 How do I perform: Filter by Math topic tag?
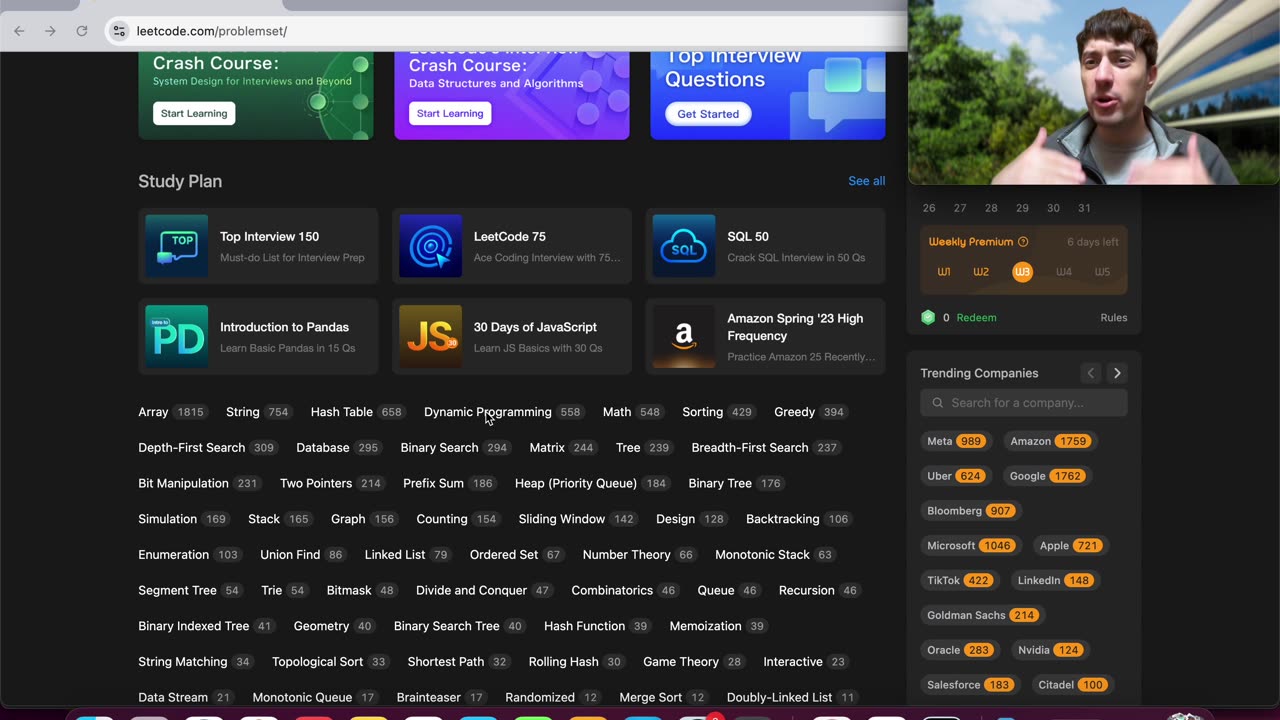coord(633,412)
